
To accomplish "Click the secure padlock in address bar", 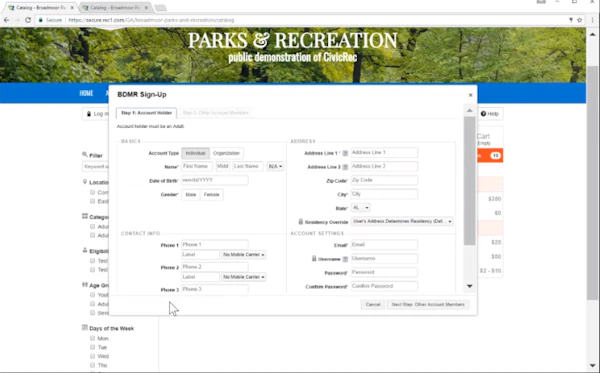I will click(x=40, y=20).
